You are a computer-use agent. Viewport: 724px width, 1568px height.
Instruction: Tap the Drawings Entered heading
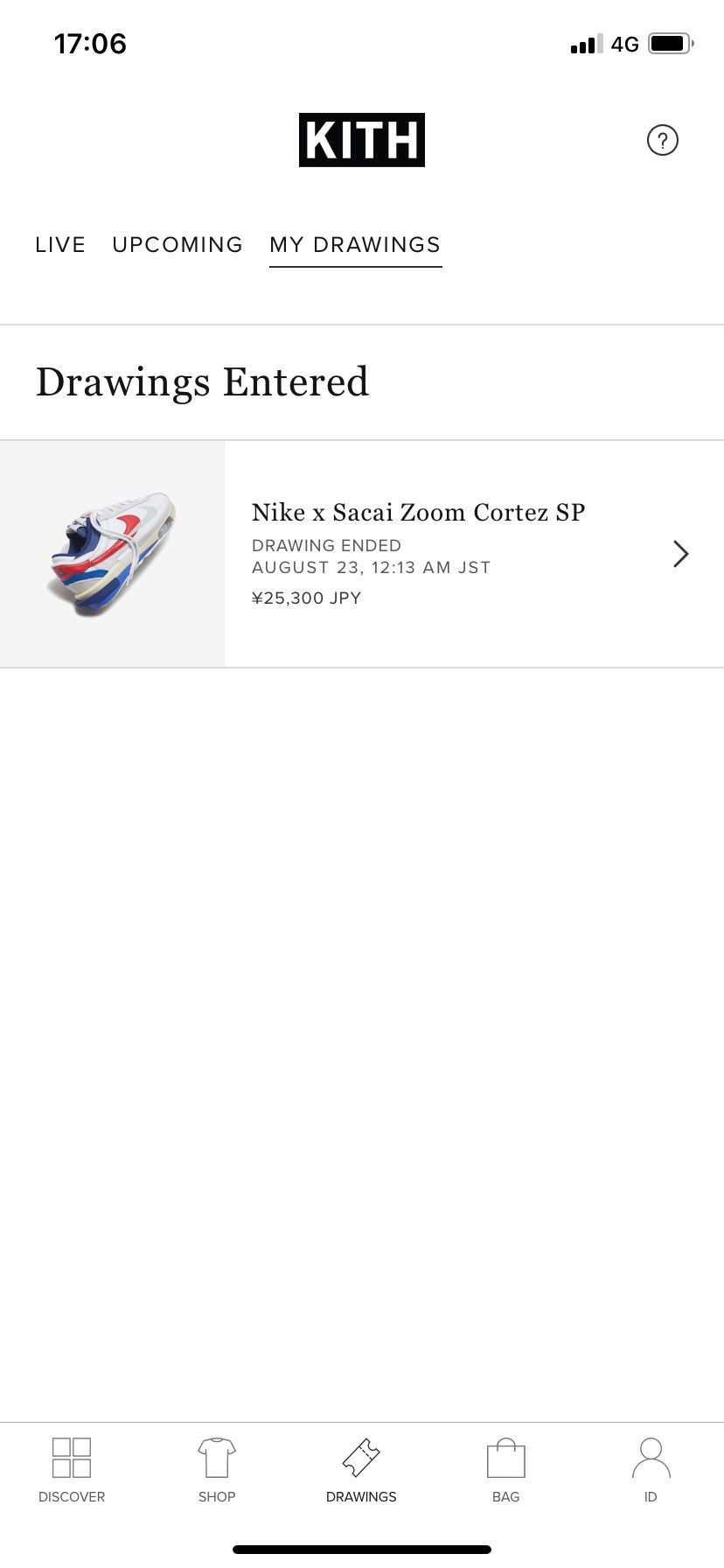pos(202,382)
